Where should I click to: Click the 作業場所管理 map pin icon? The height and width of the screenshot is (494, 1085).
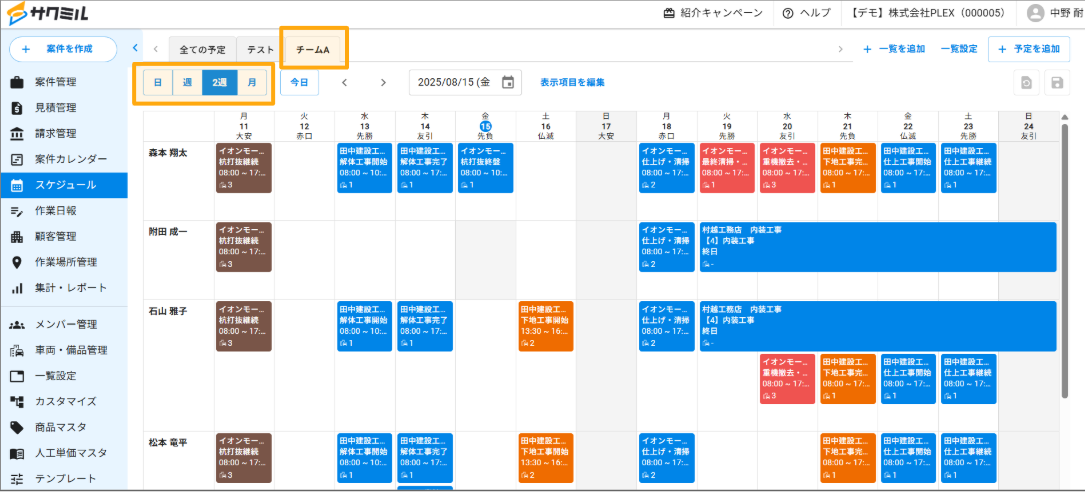[x=17, y=262]
